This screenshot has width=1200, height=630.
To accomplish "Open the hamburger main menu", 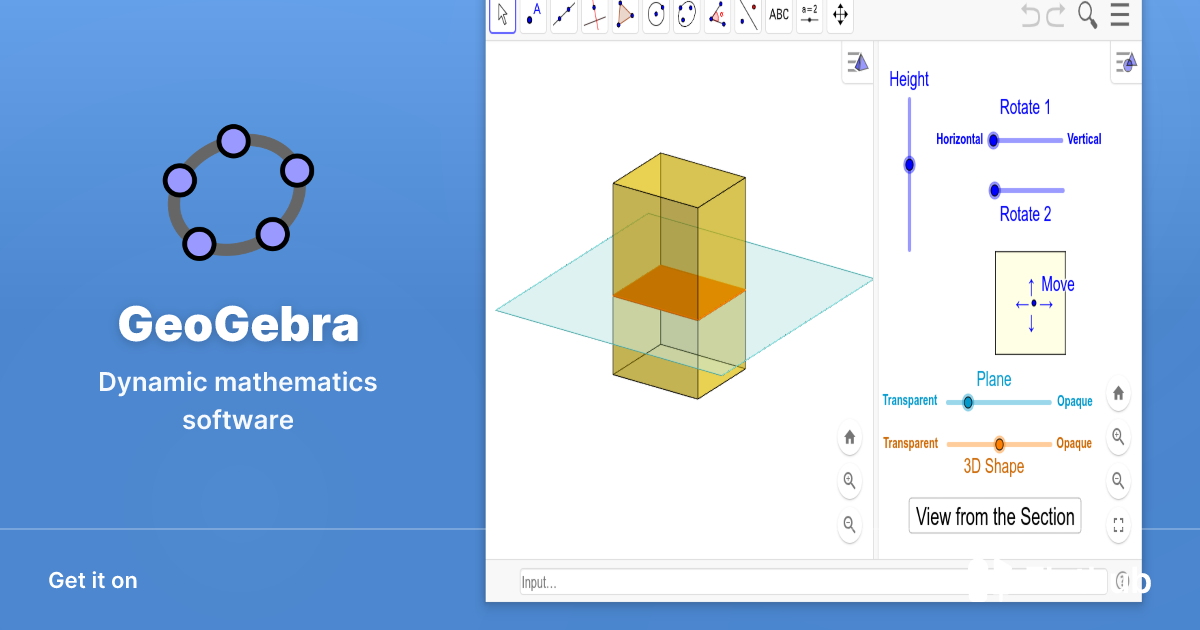I will point(1119,15).
